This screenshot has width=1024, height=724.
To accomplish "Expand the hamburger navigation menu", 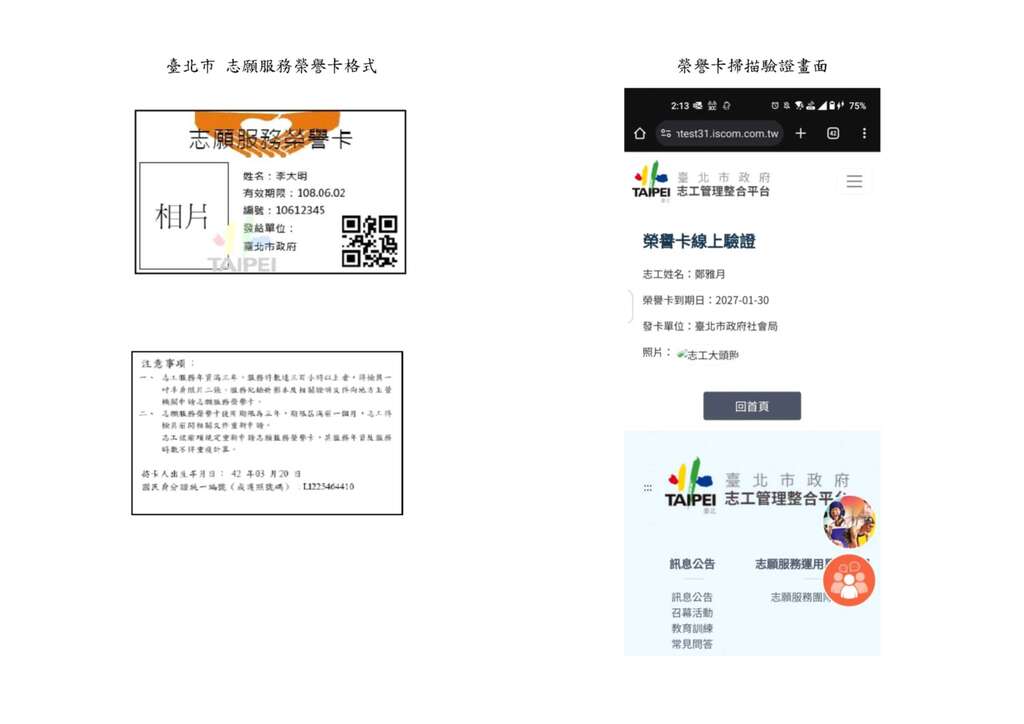I will 854,181.
